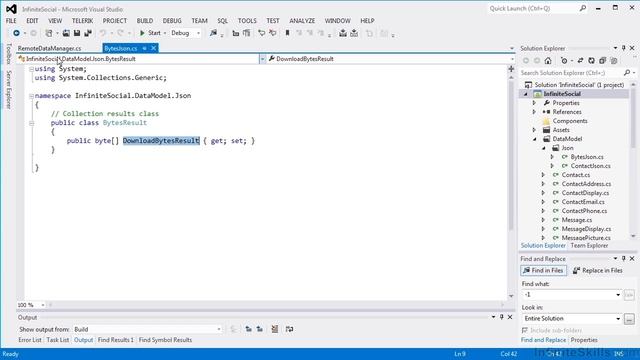Toggle the Include sub-folders checkbox
The height and width of the screenshot is (360, 640).
525,330
